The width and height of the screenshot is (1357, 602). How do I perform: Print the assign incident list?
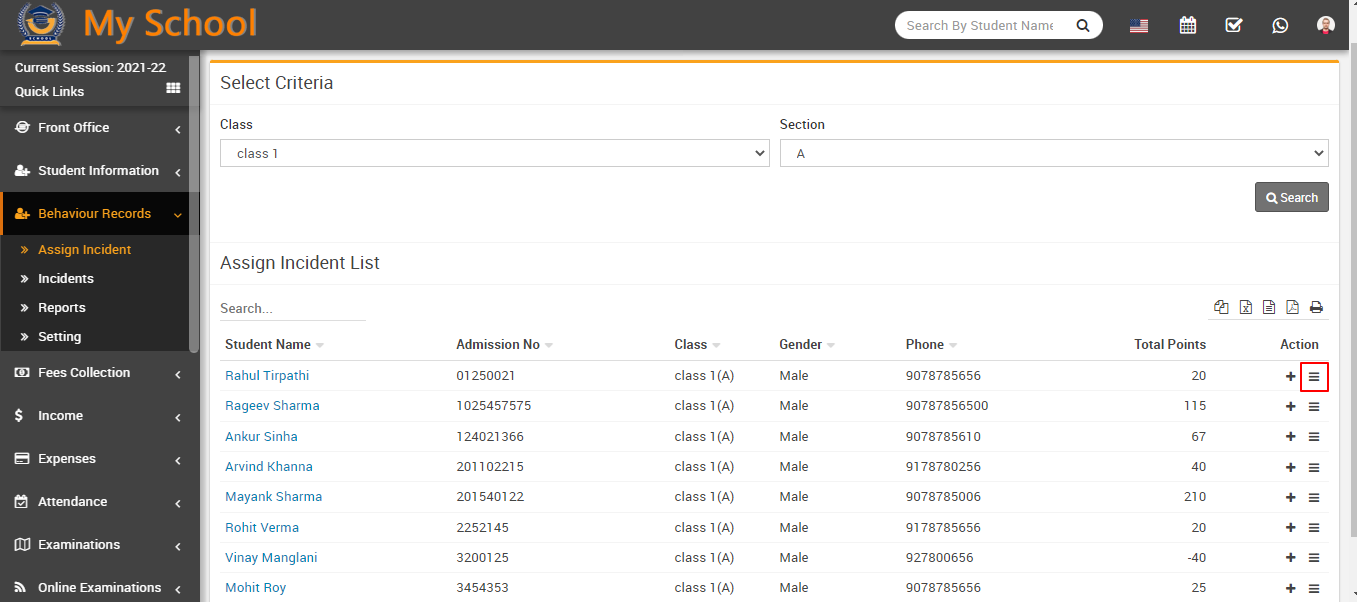tap(1316, 308)
